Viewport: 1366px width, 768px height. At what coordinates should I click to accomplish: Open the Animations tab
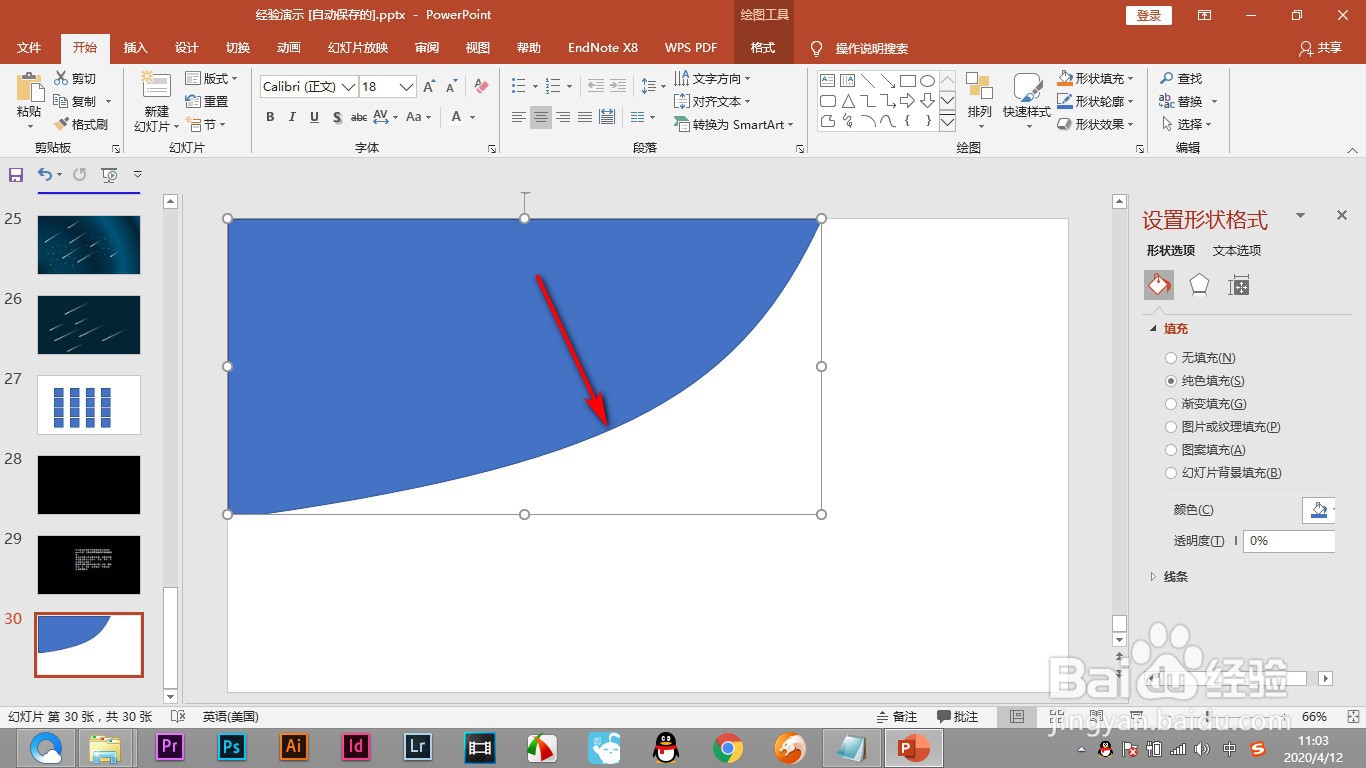click(x=289, y=48)
